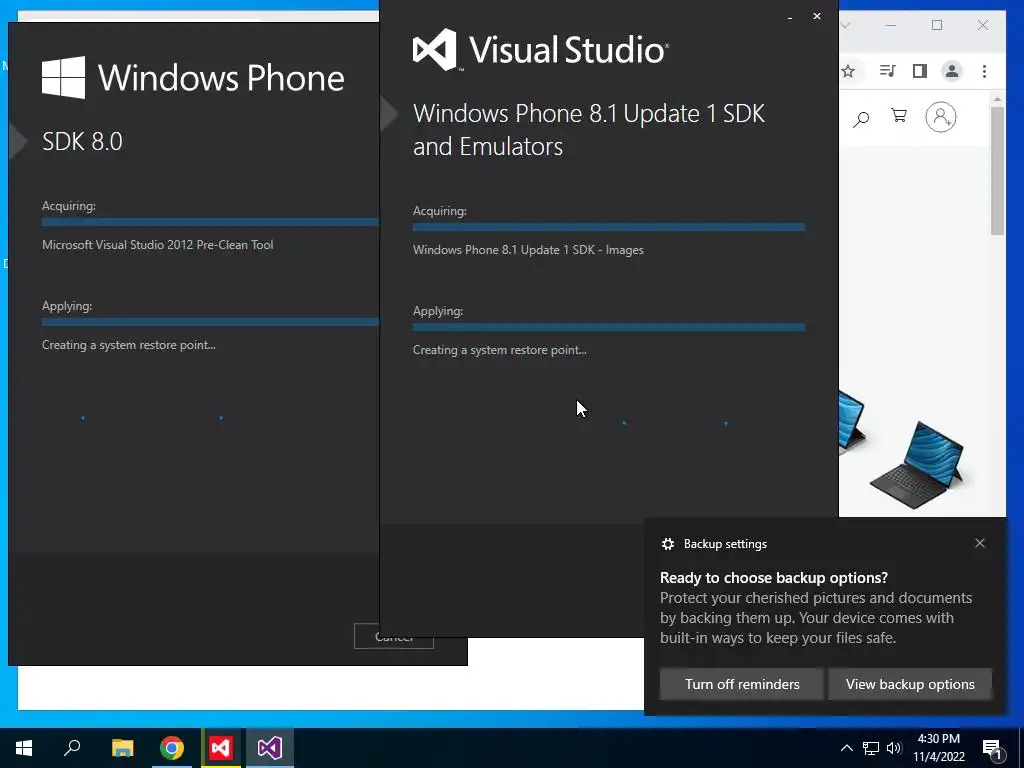1024x768 pixels.
Task: Open Chrome three-dot menu
Action: pyautogui.click(x=984, y=71)
